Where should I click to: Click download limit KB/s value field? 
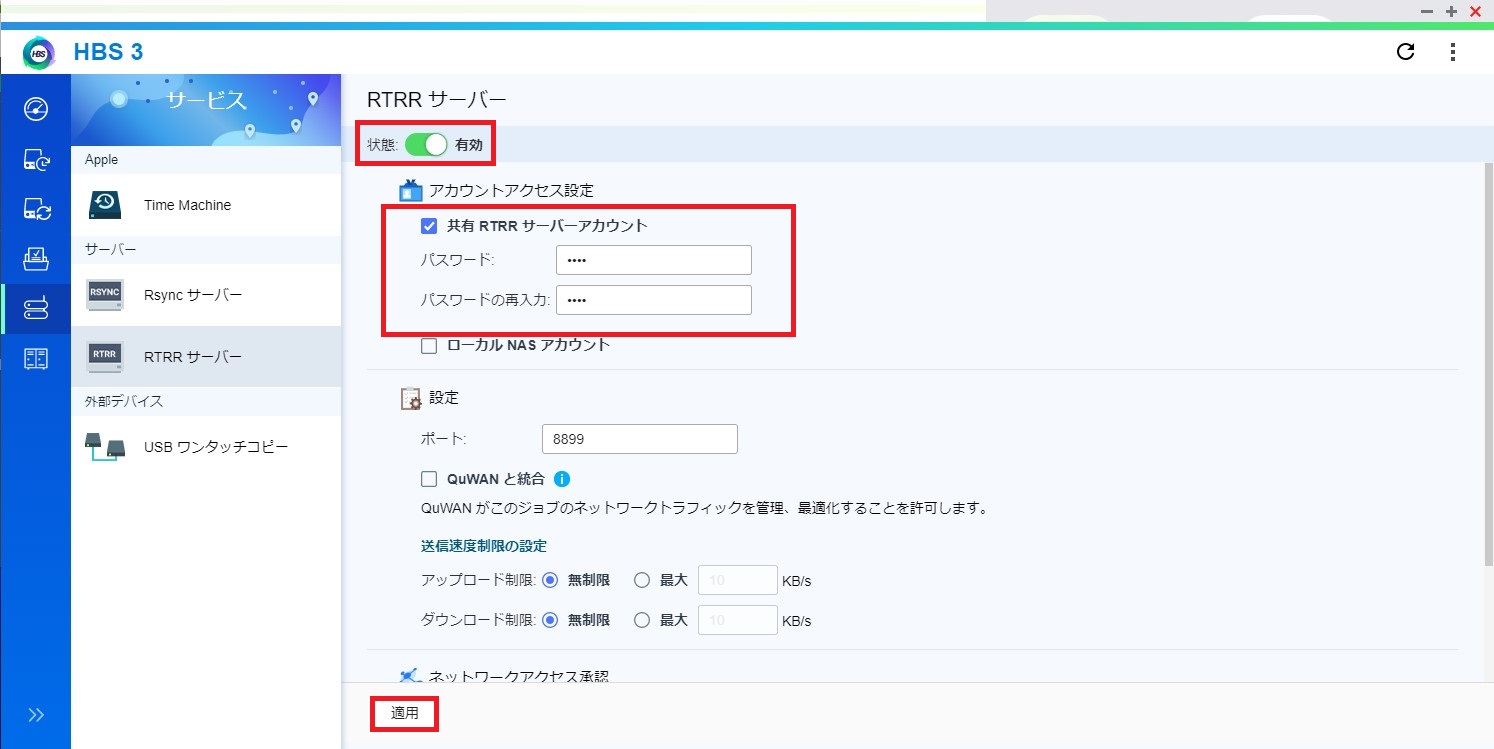pos(738,620)
